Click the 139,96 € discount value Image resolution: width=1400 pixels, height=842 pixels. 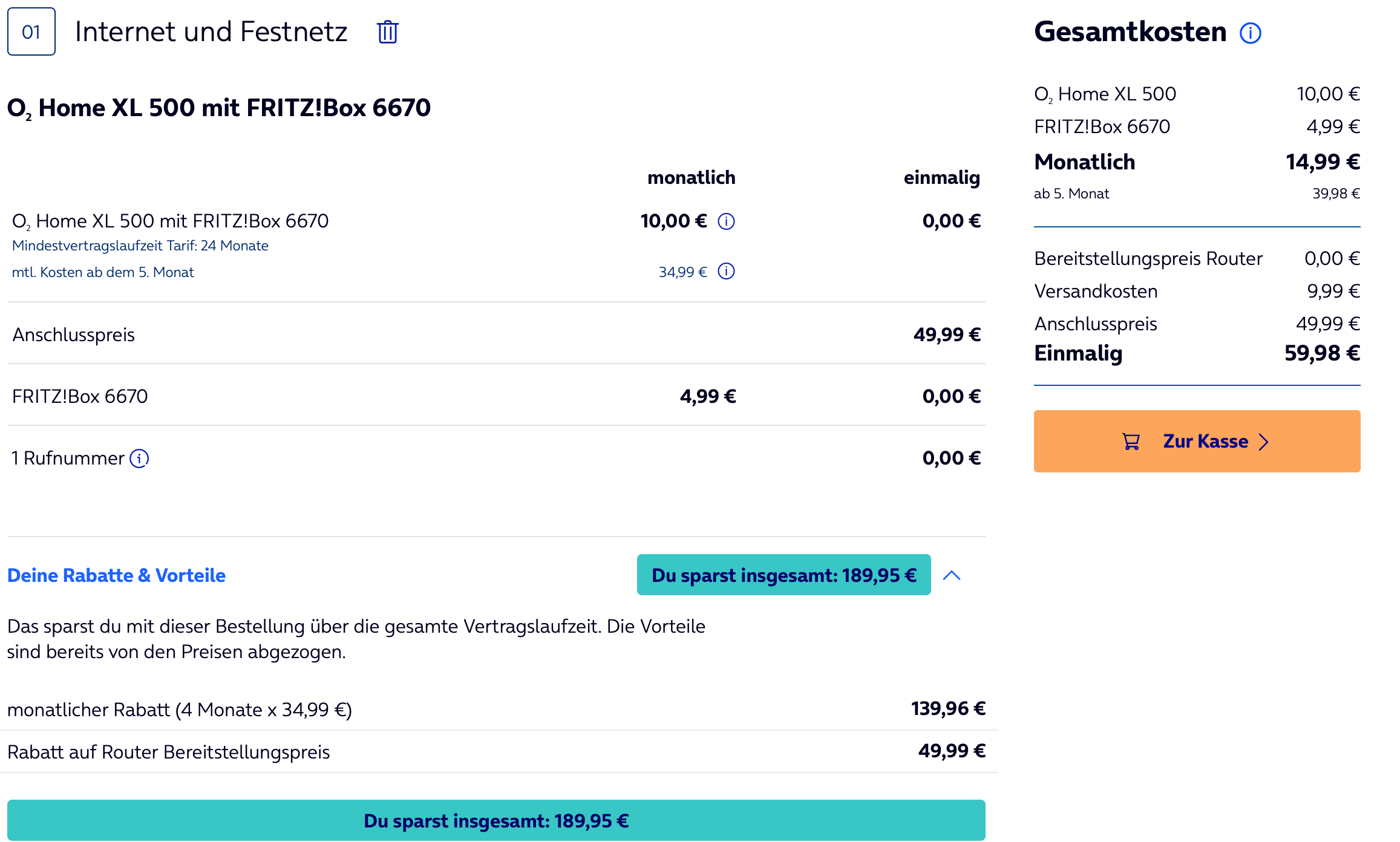[948, 708]
